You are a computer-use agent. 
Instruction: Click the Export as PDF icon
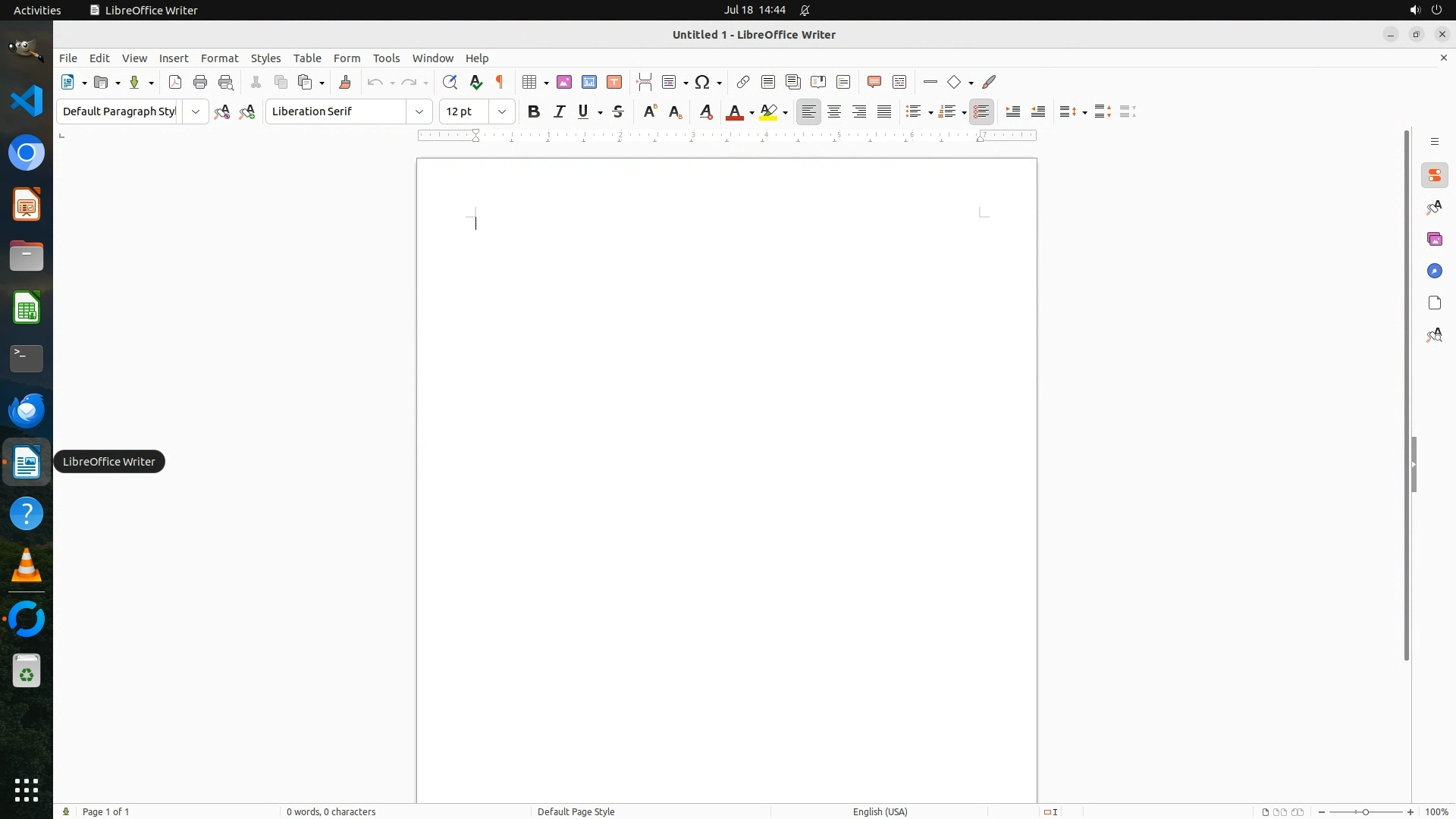pos(175,82)
